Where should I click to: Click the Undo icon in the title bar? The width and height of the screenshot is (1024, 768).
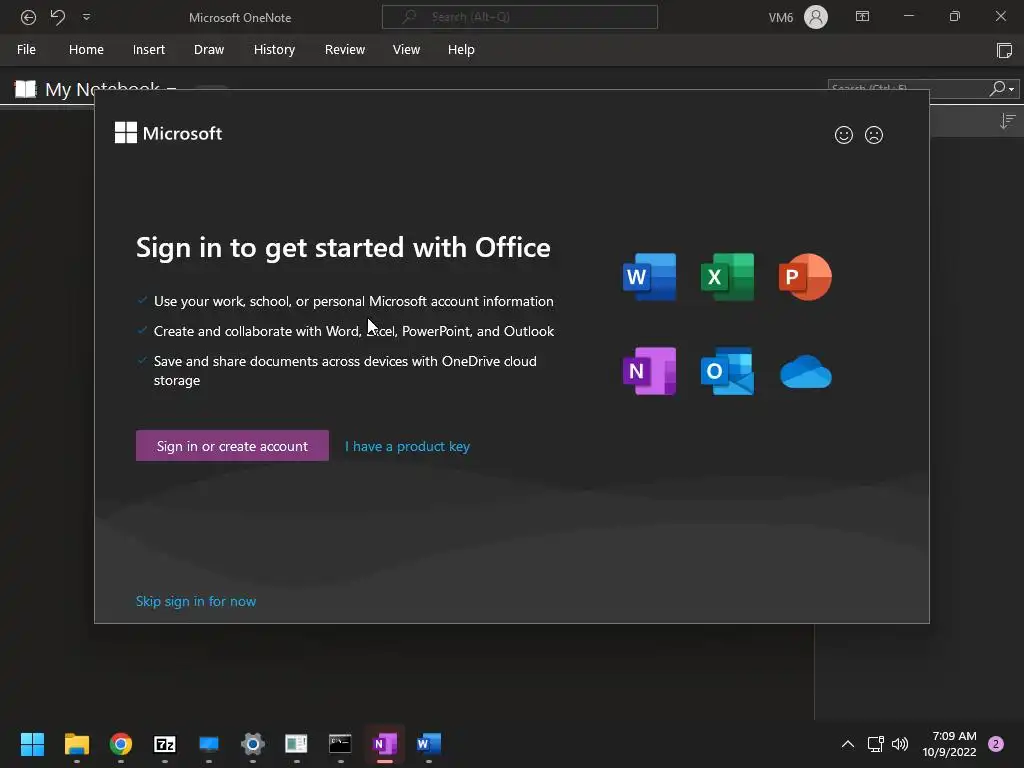(57, 18)
